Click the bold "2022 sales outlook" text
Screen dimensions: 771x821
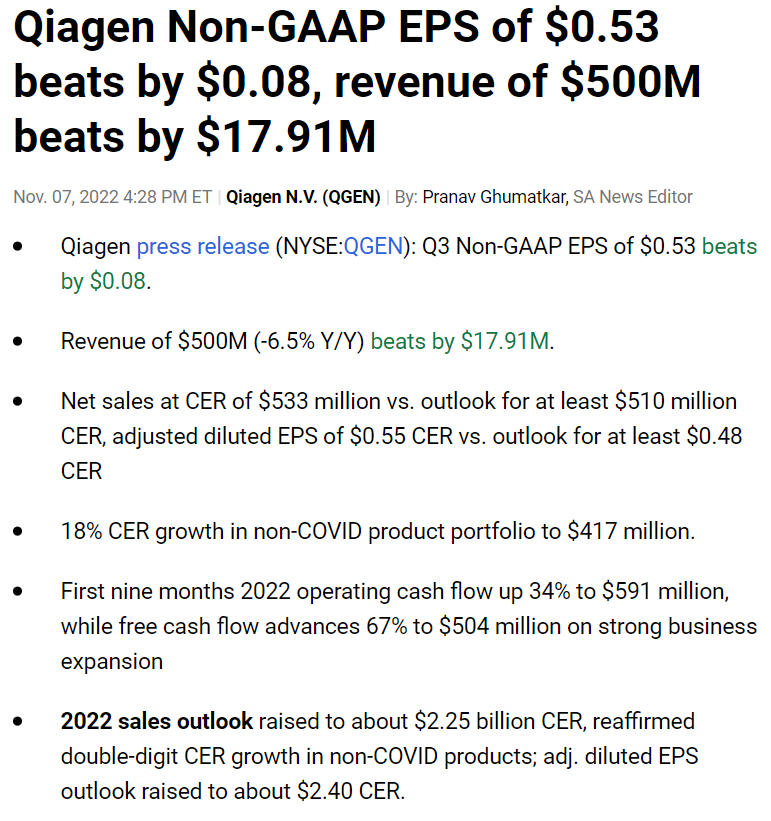pos(157,721)
